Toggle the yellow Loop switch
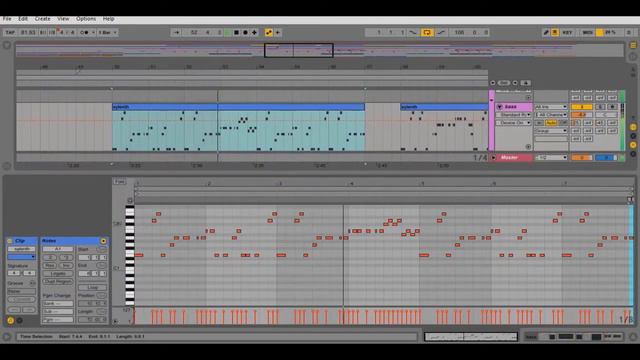The image size is (640, 360). 427,33
